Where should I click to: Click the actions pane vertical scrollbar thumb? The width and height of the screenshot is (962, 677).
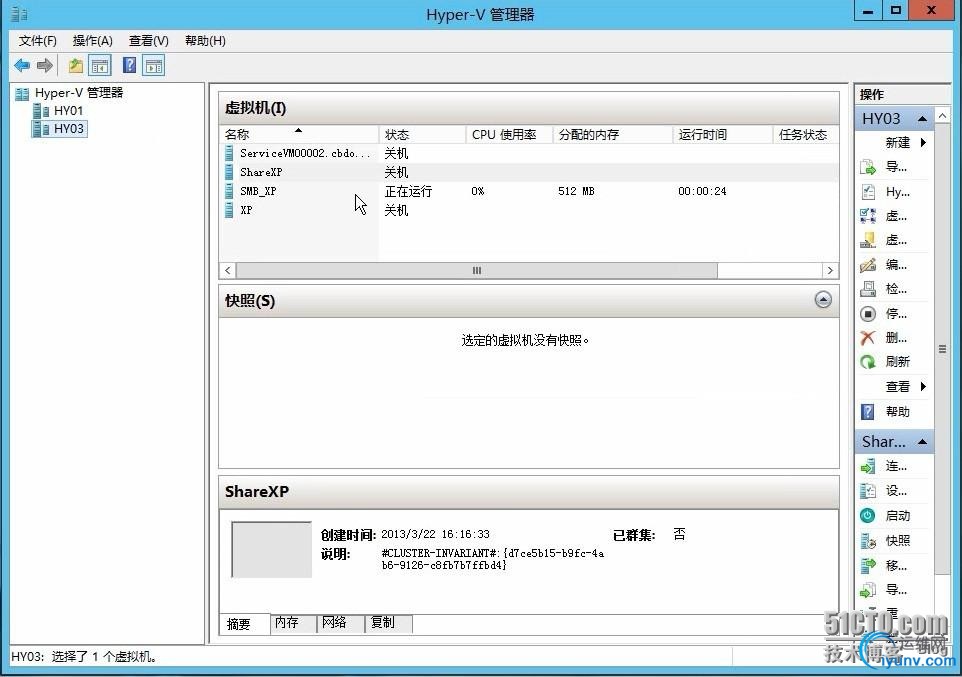(942, 349)
